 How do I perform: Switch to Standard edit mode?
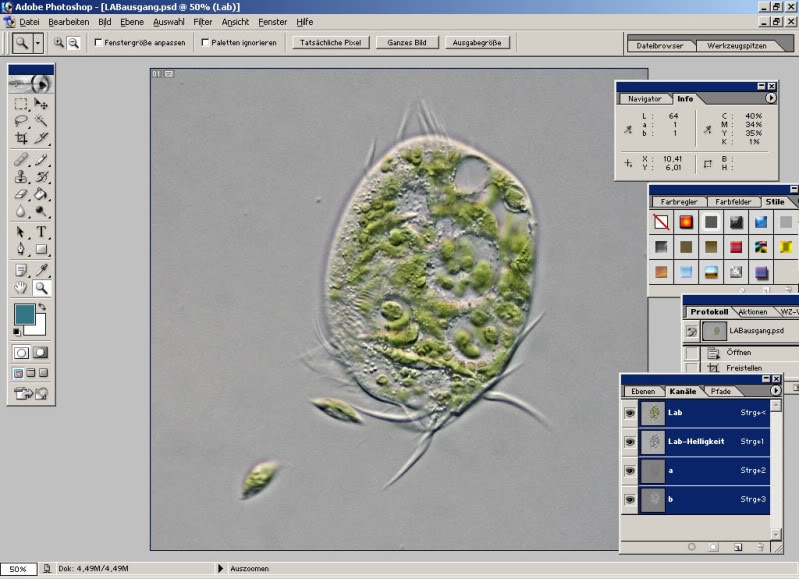[x=21, y=352]
